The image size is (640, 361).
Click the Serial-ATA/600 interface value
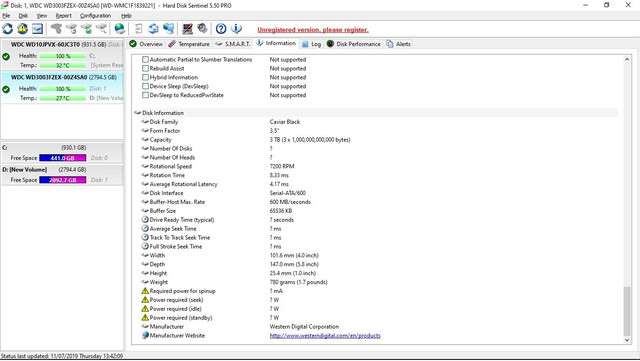(x=287, y=193)
